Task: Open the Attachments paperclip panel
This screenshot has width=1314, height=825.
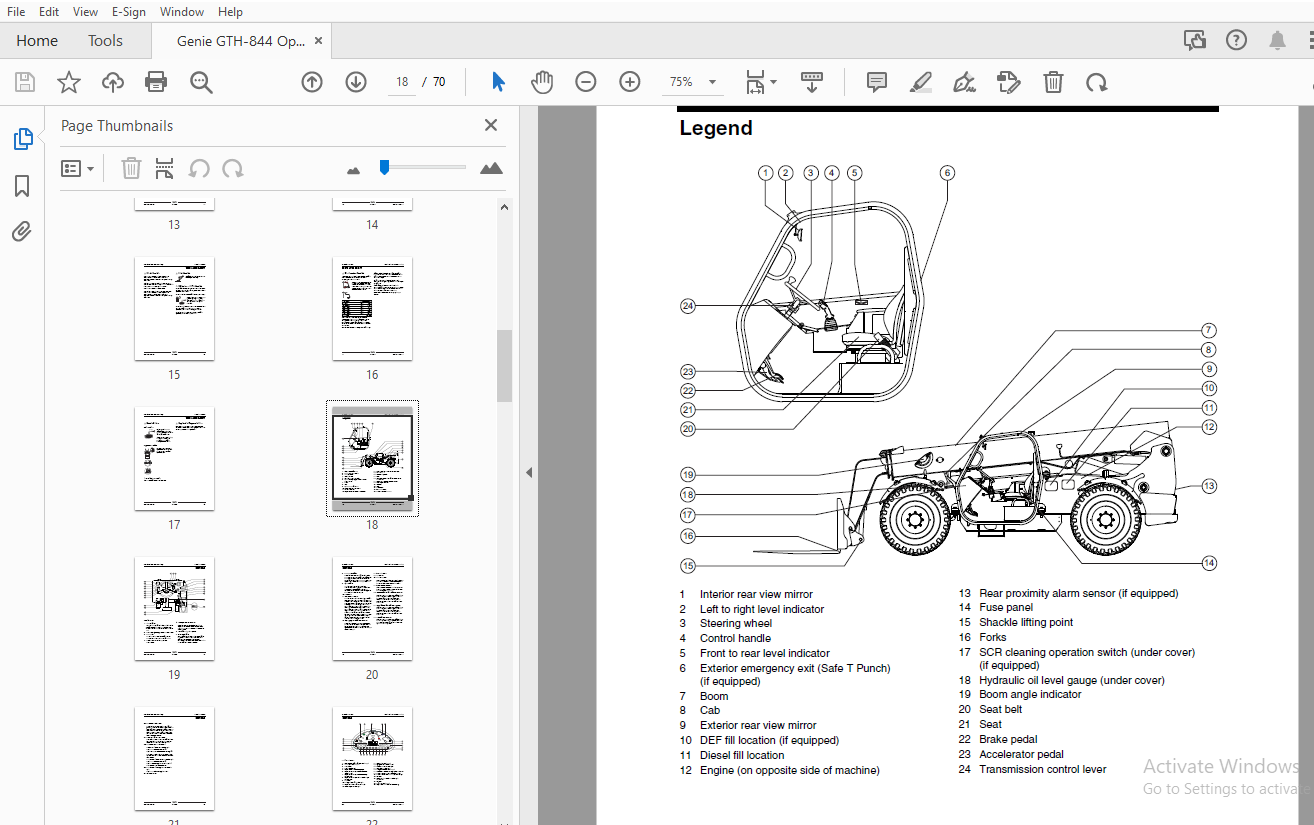Action: click(x=22, y=232)
